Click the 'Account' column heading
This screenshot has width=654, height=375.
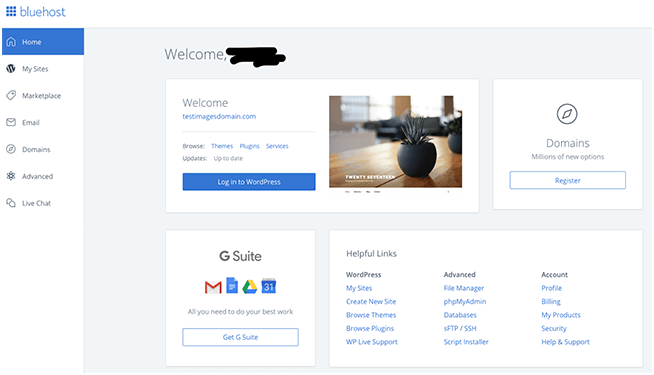click(554, 274)
